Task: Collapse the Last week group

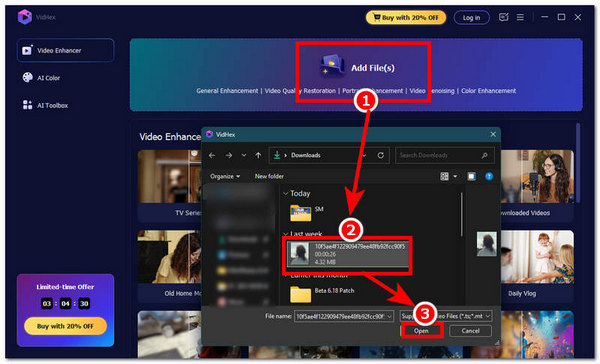Action: click(285, 233)
